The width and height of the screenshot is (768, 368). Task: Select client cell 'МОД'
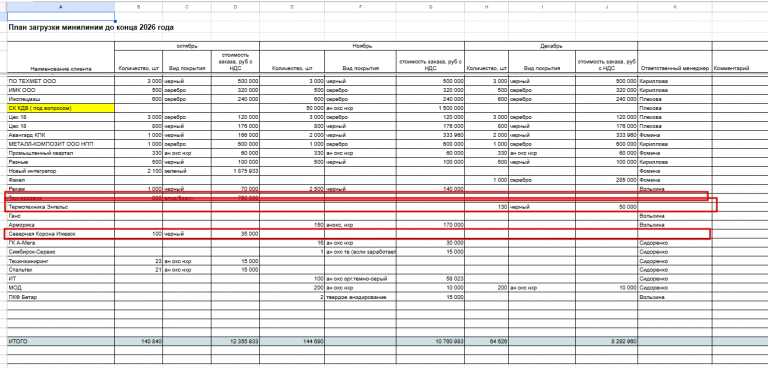coord(61,288)
